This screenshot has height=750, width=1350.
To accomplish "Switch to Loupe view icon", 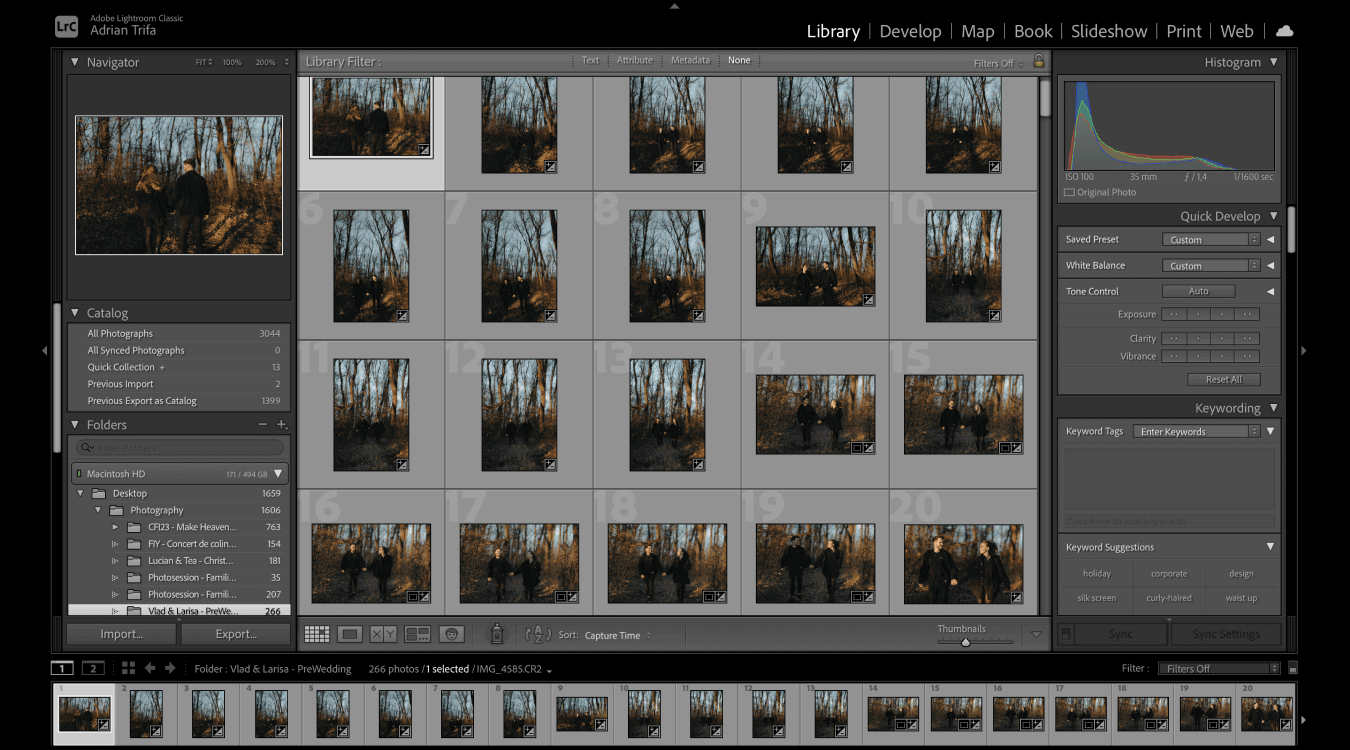I will pyautogui.click(x=350, y=634).
